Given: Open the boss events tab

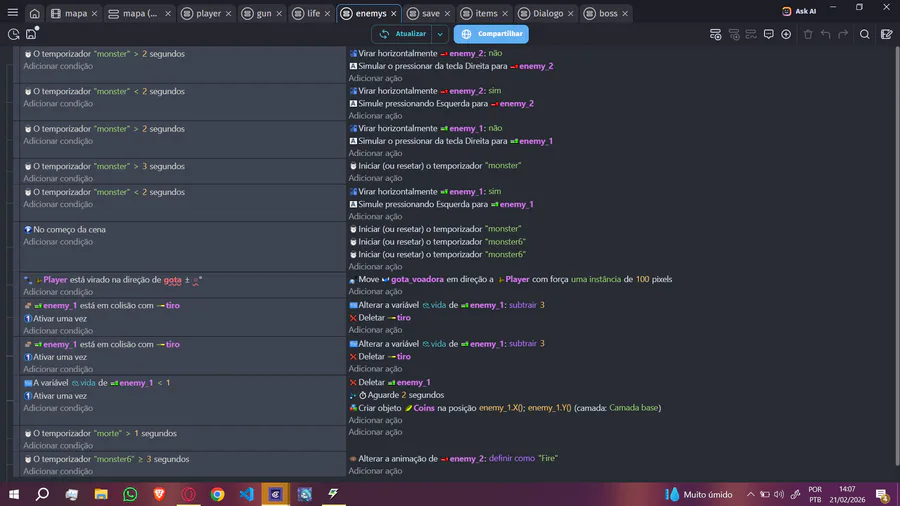Looking at the screenshot, I should coord(607,13).
